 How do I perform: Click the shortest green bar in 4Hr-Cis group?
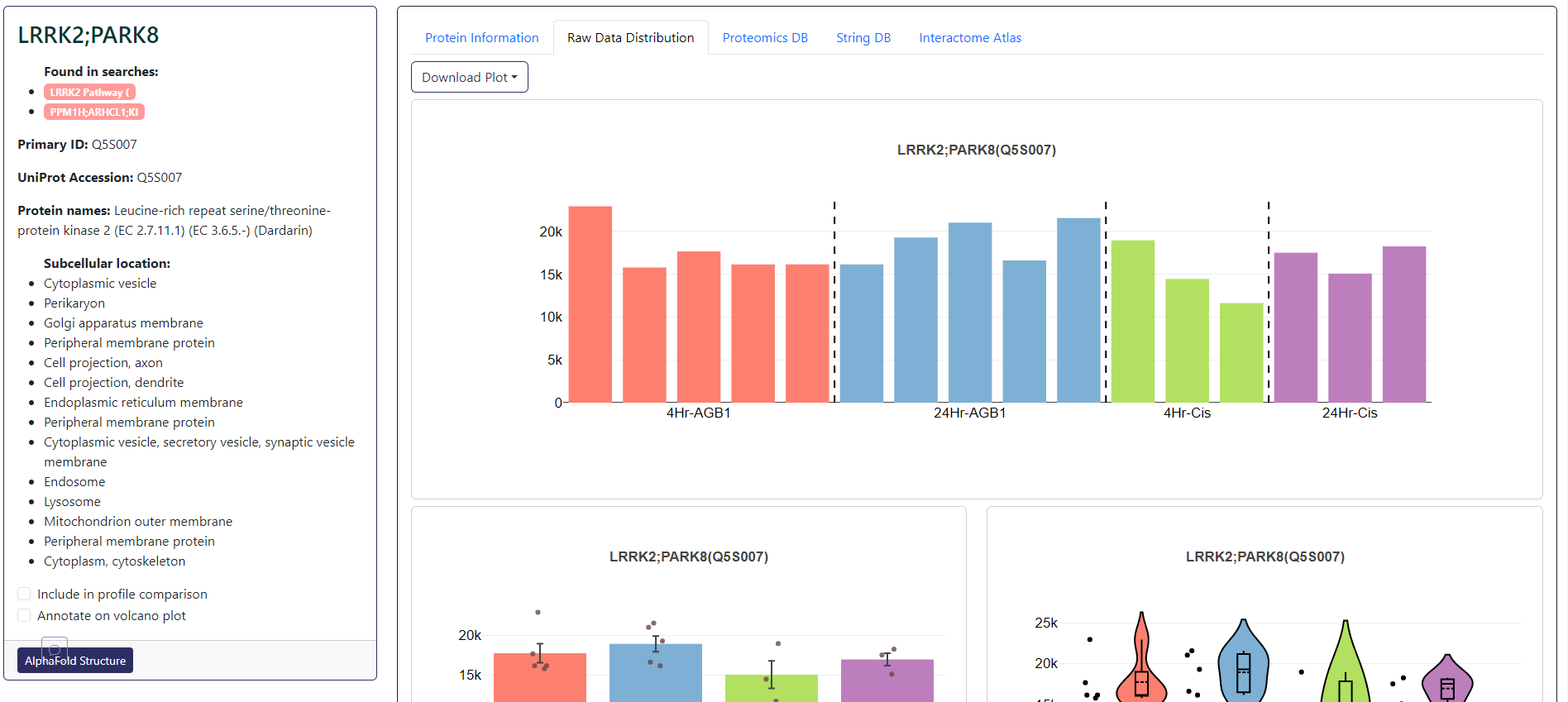1241,353
